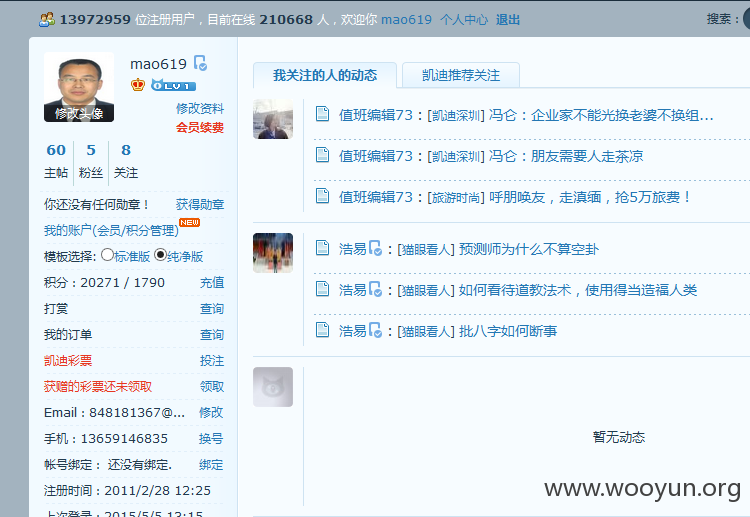Click the 暂无动态 message

coord(619,437)
